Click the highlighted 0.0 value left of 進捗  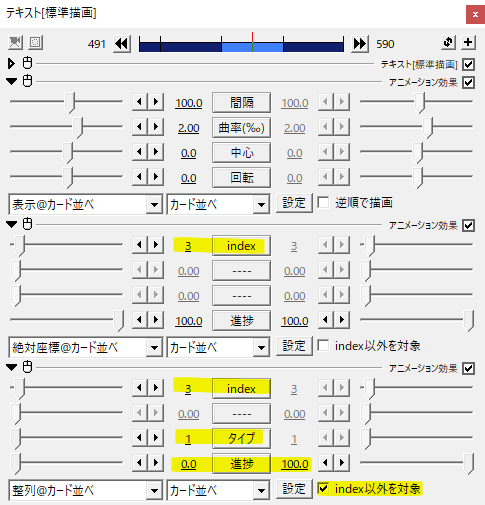(189, 464)
